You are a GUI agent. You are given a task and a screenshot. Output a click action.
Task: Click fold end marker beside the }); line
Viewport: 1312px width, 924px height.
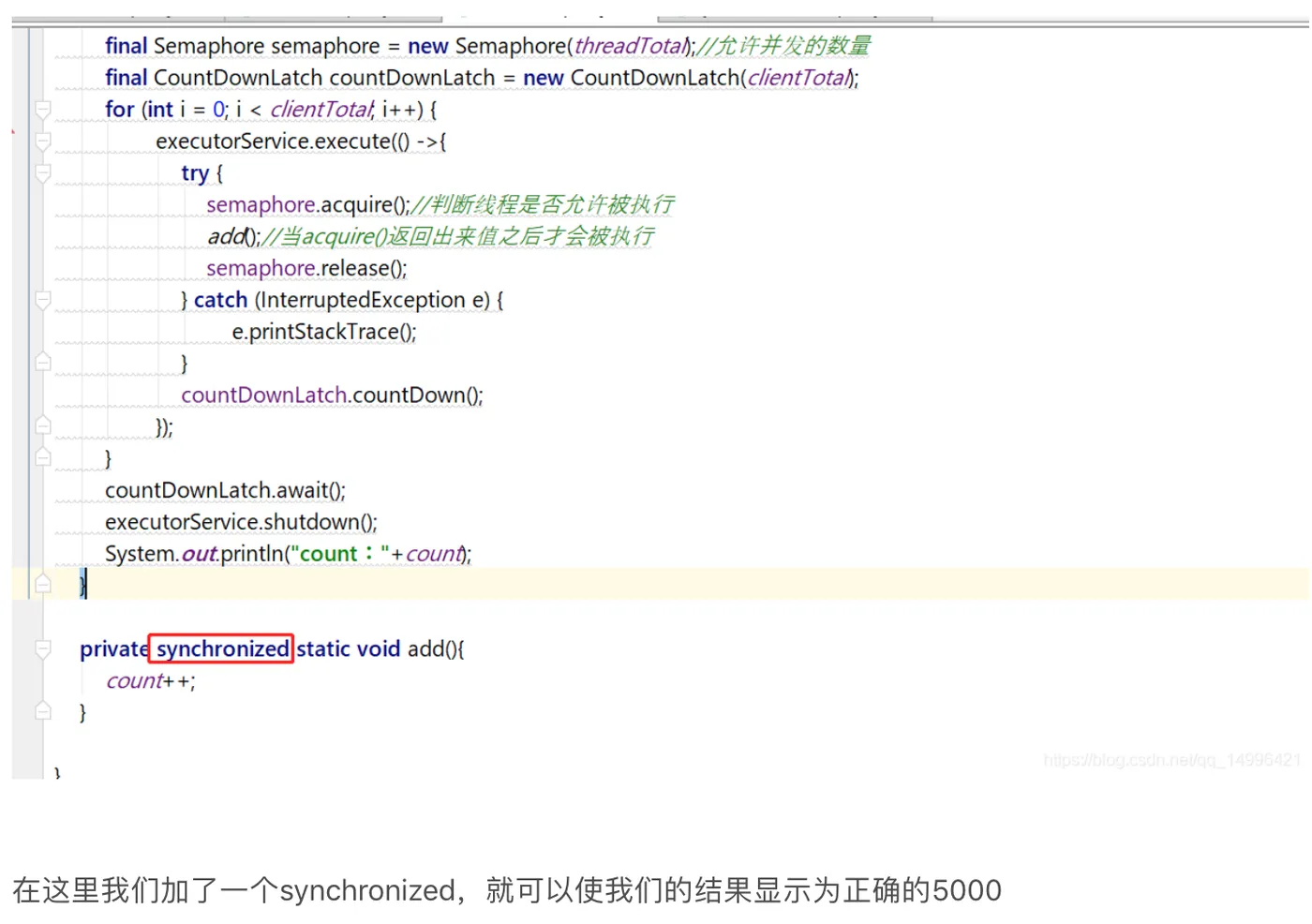(x=43, y=426)
